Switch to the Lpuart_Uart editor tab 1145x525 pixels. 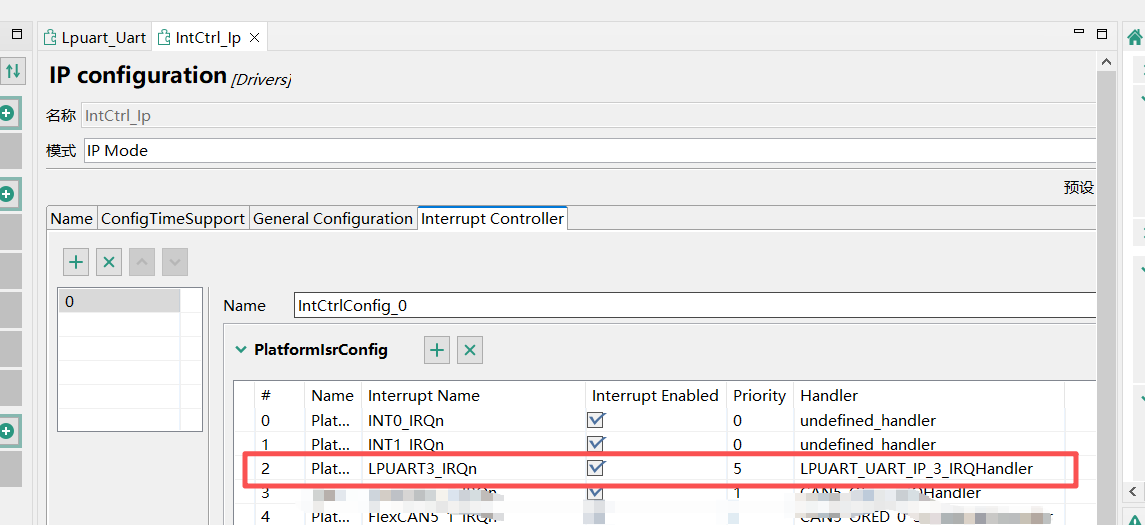click(x=95, y=38)
